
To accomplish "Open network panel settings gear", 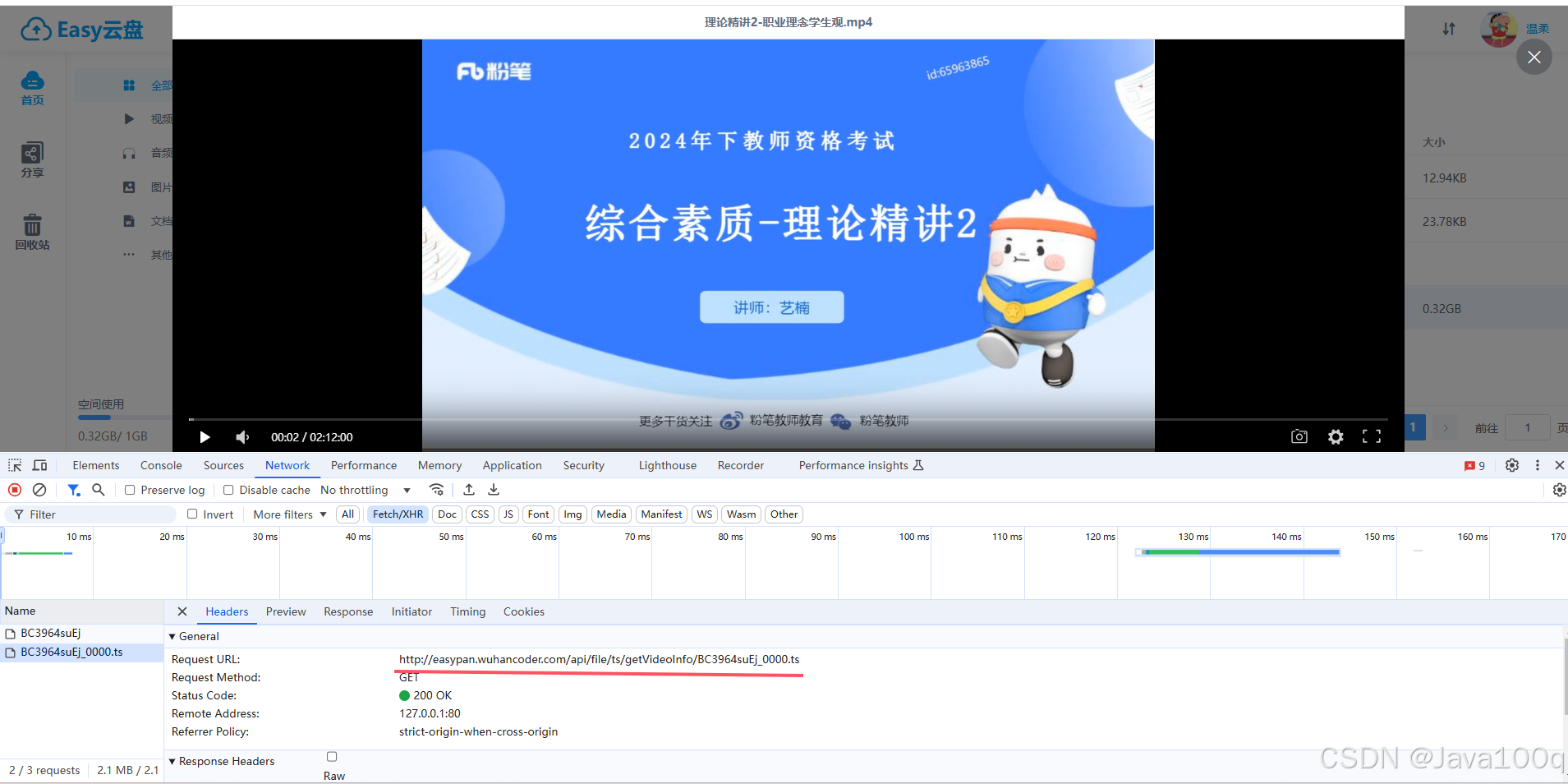I will tap(1559, 490).
